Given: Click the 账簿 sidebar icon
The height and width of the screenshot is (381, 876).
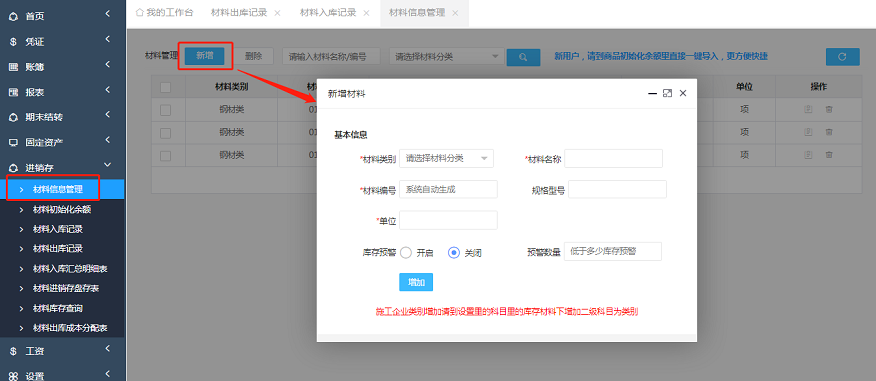Looking at the screenshot, I should click(x=13, y=67).
